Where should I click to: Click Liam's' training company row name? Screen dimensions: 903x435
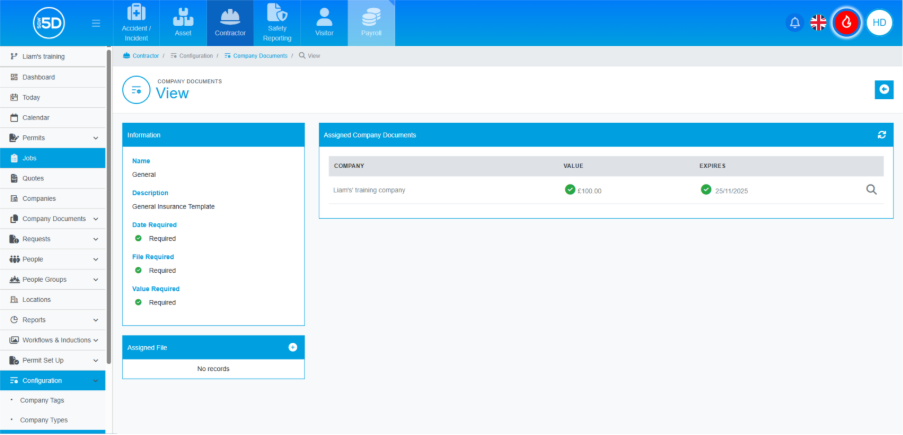369,190
